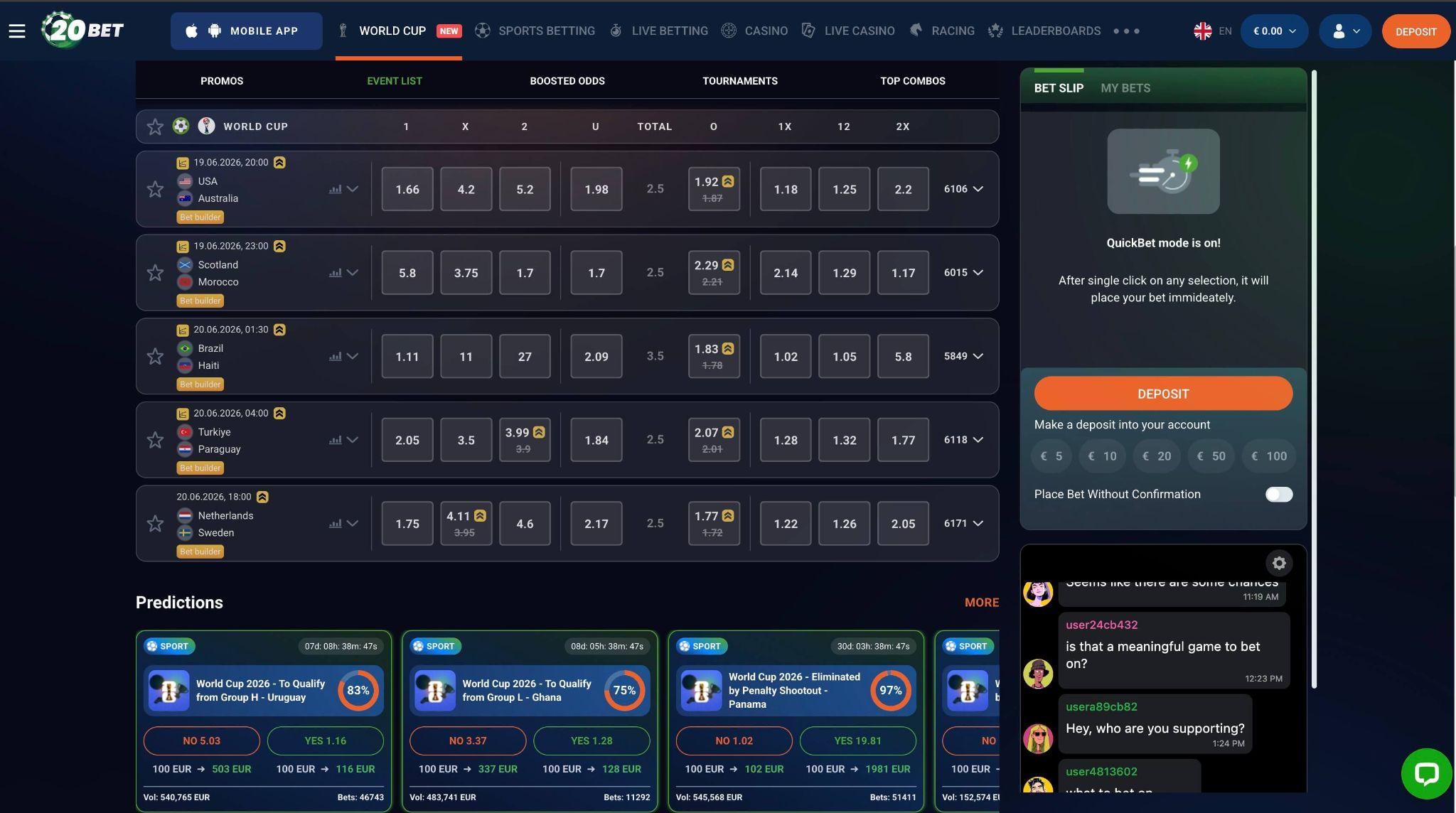Image resolution: width=1456 pixels, height=813 pixels.
Task: Open statistics icon for USA vs Australia
Action: coord(335,190)
